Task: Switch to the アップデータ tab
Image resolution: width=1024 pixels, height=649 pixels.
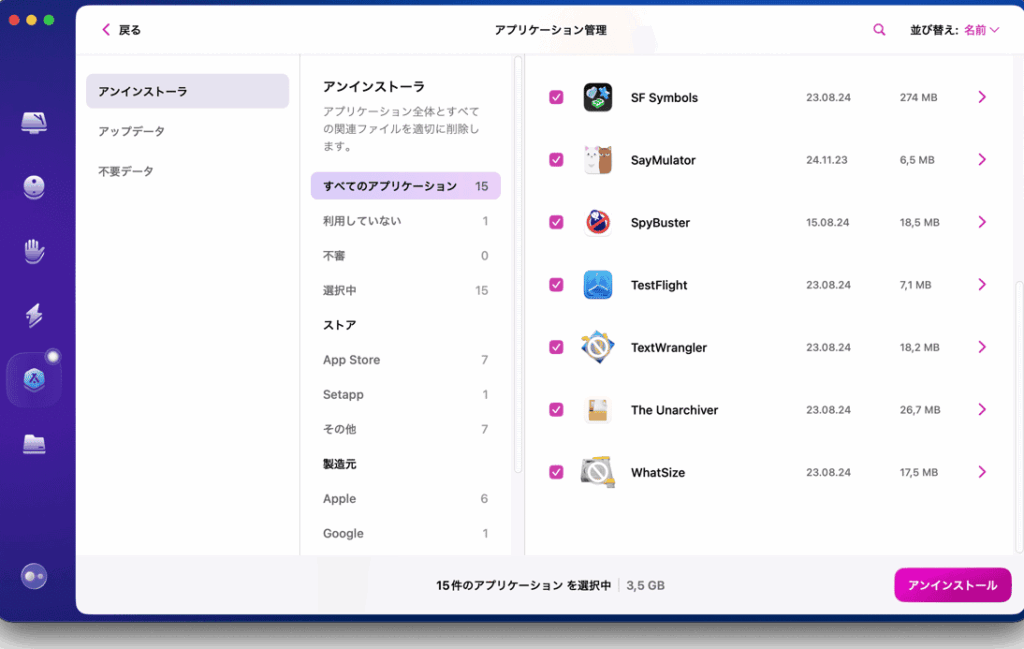Action: pyautogui.click(x=132, y=131)
